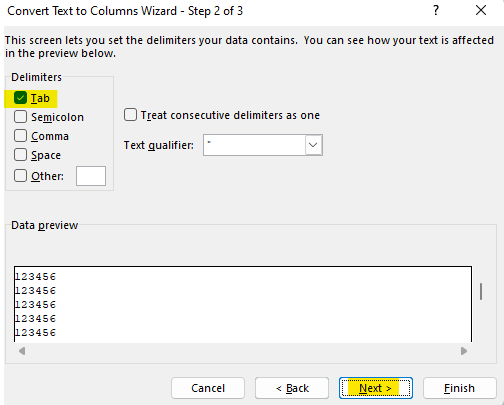The height and width of the screenshot is (405, 504).
Task: Click the left arrow of horizontal preview scrollbar
Action: point(22,351)
